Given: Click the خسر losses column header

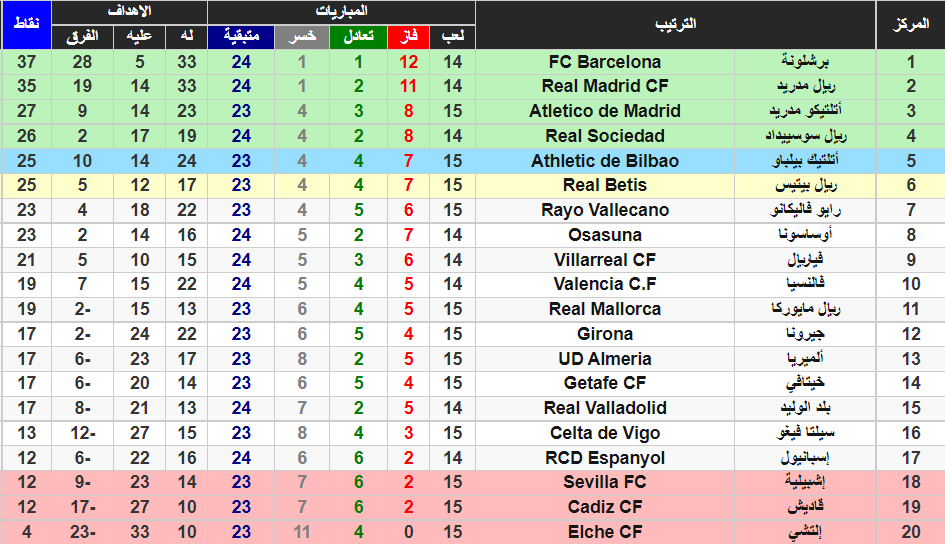Looking at the screenshot, I should pyautogui.click(x=302, y=37).
